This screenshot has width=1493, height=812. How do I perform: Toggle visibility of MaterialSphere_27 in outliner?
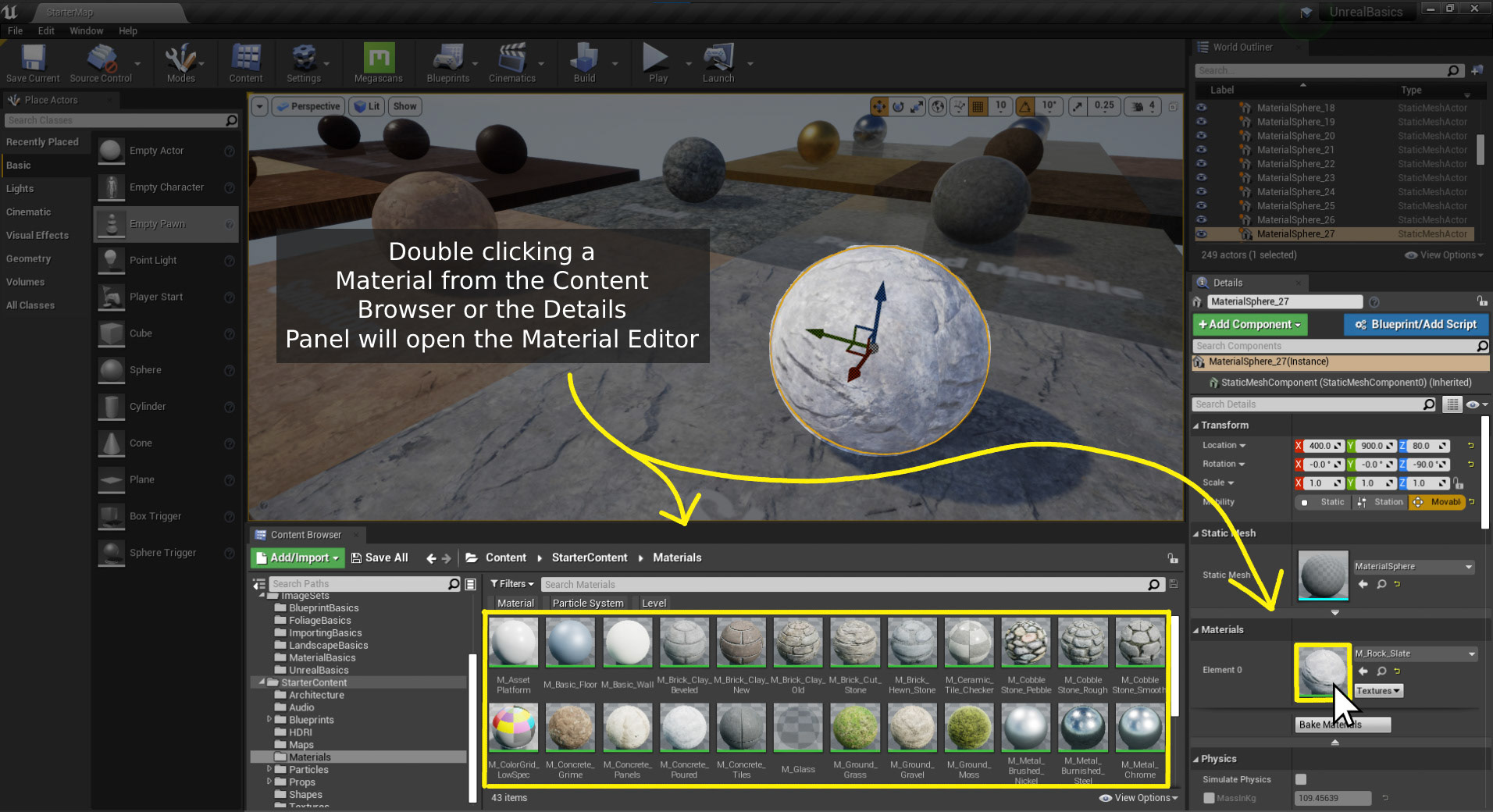coord(1202,234)
